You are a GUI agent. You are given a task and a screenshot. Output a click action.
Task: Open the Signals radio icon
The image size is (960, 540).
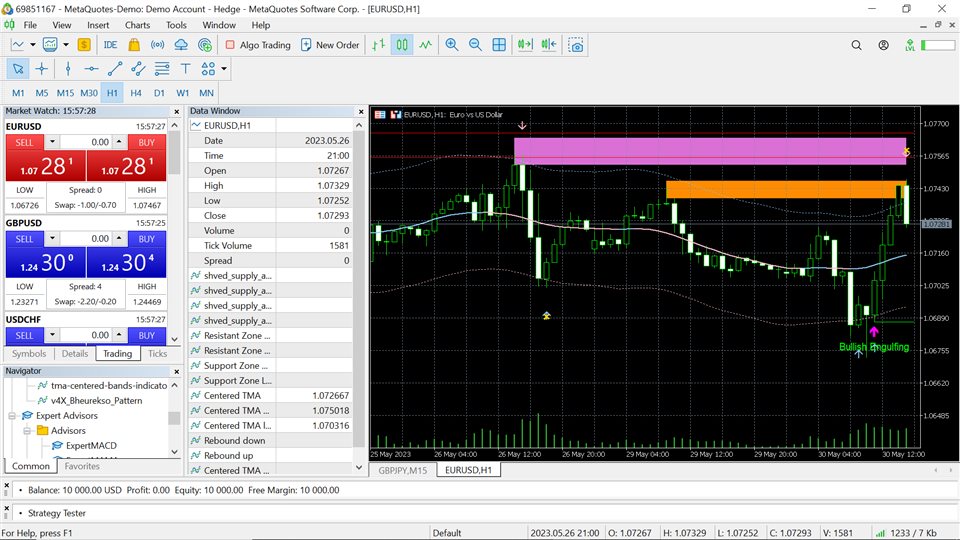tap(157, 45)
